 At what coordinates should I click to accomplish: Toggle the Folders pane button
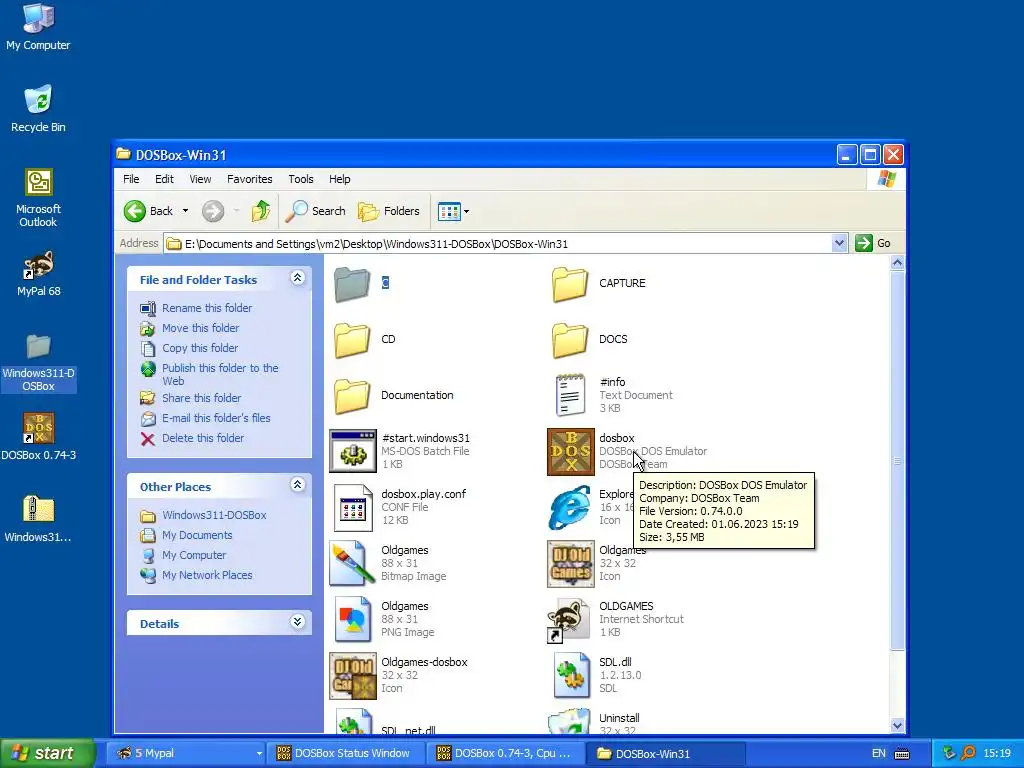point(389,211)
